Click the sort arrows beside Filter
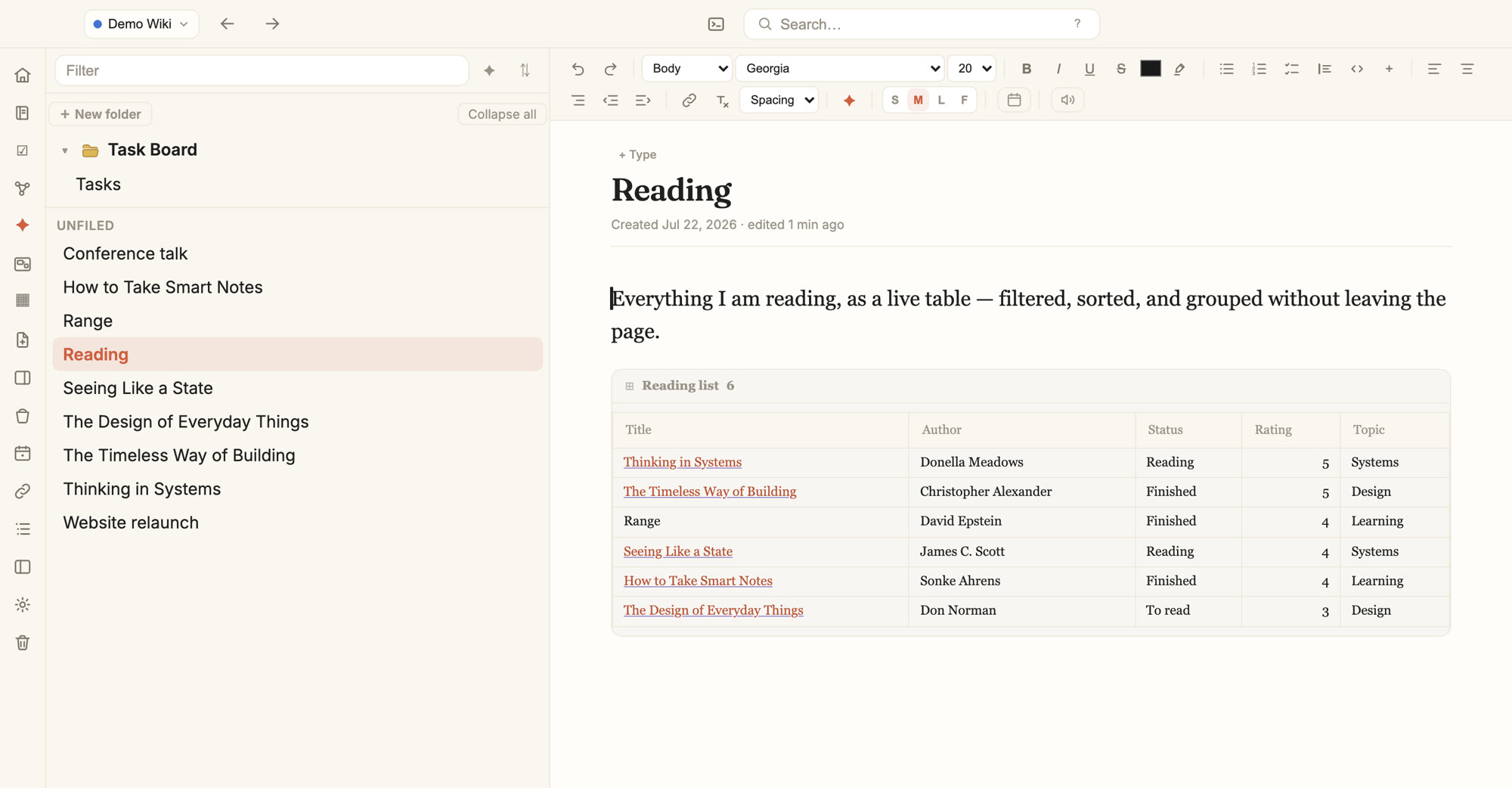This screenshot has width=1512, height=788. (x=525, y=70)
